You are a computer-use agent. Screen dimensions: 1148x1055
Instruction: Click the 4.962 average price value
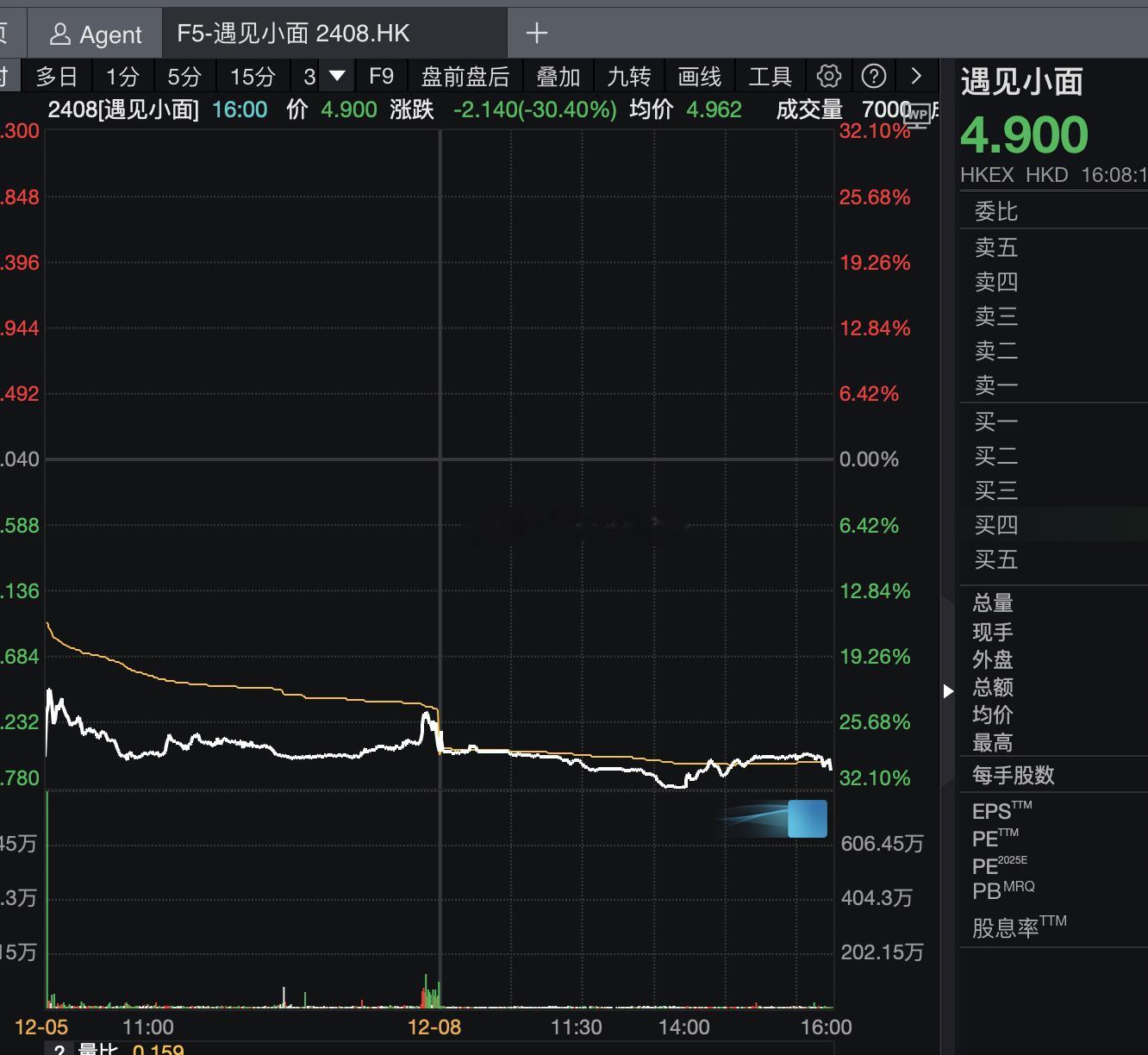point(714,109)
